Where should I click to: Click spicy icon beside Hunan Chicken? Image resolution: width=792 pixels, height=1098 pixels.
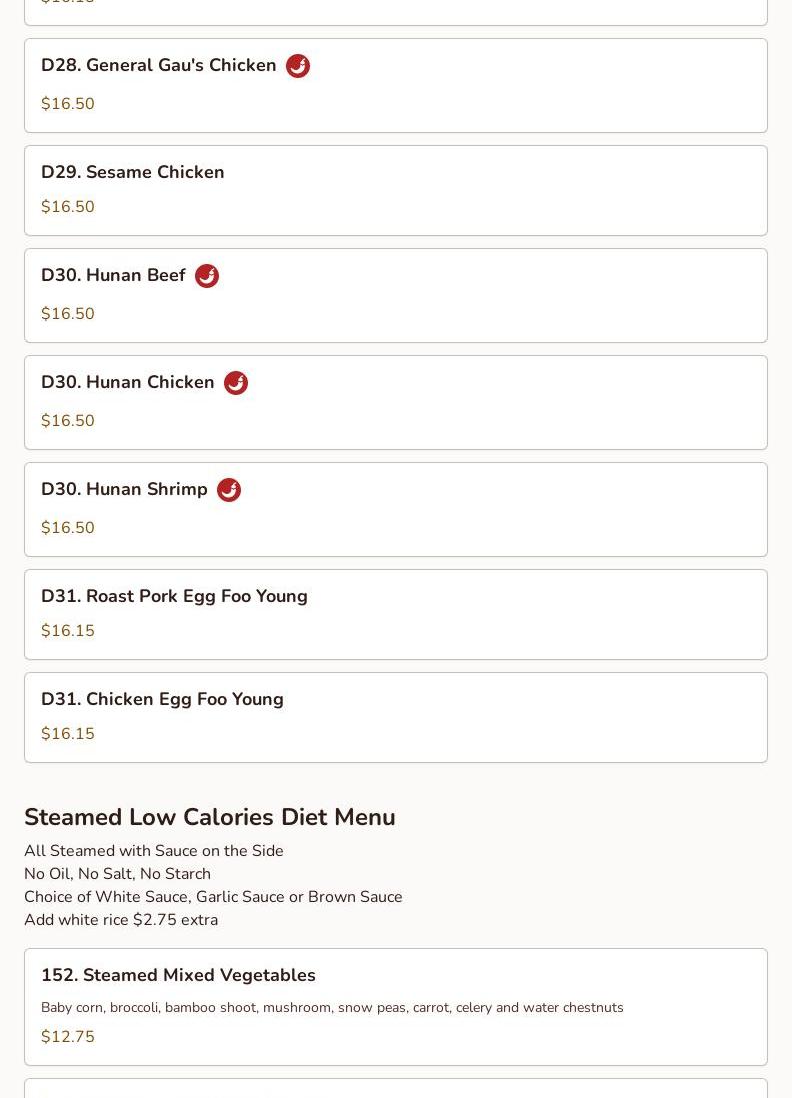[235, 383]
